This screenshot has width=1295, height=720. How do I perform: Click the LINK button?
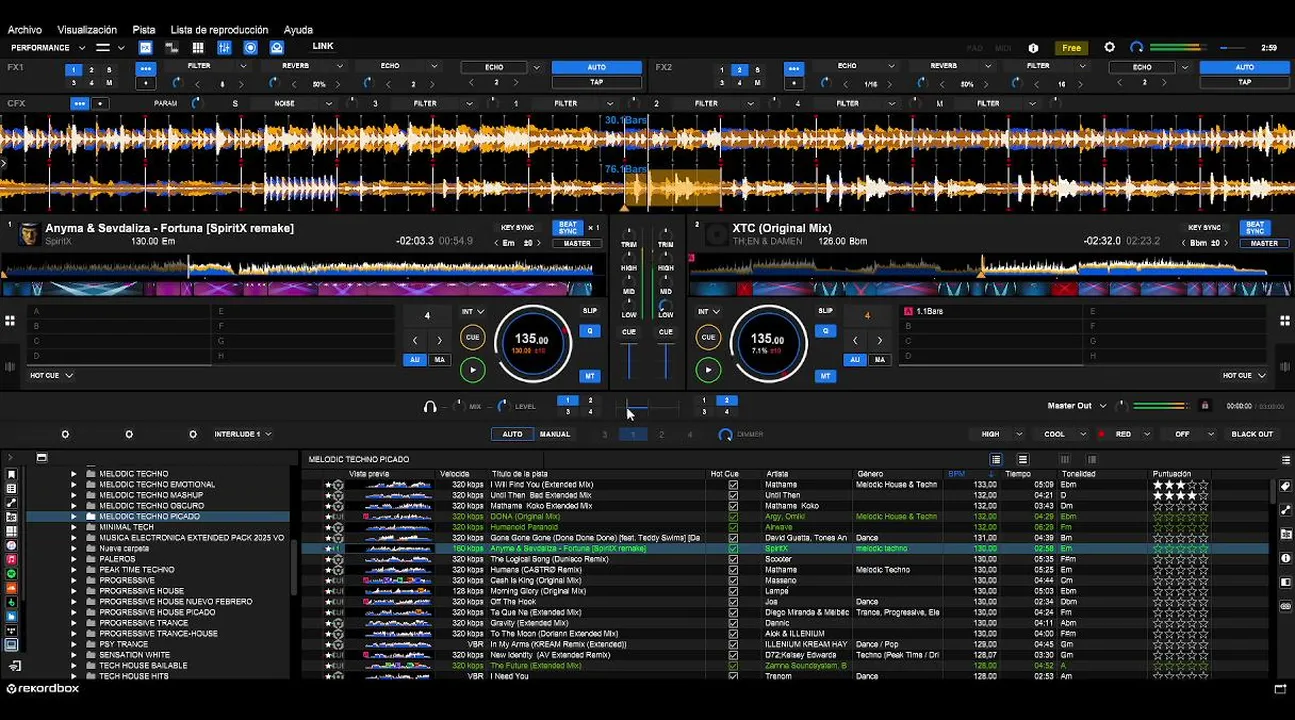pyautogui.click(x=323, y=46)
